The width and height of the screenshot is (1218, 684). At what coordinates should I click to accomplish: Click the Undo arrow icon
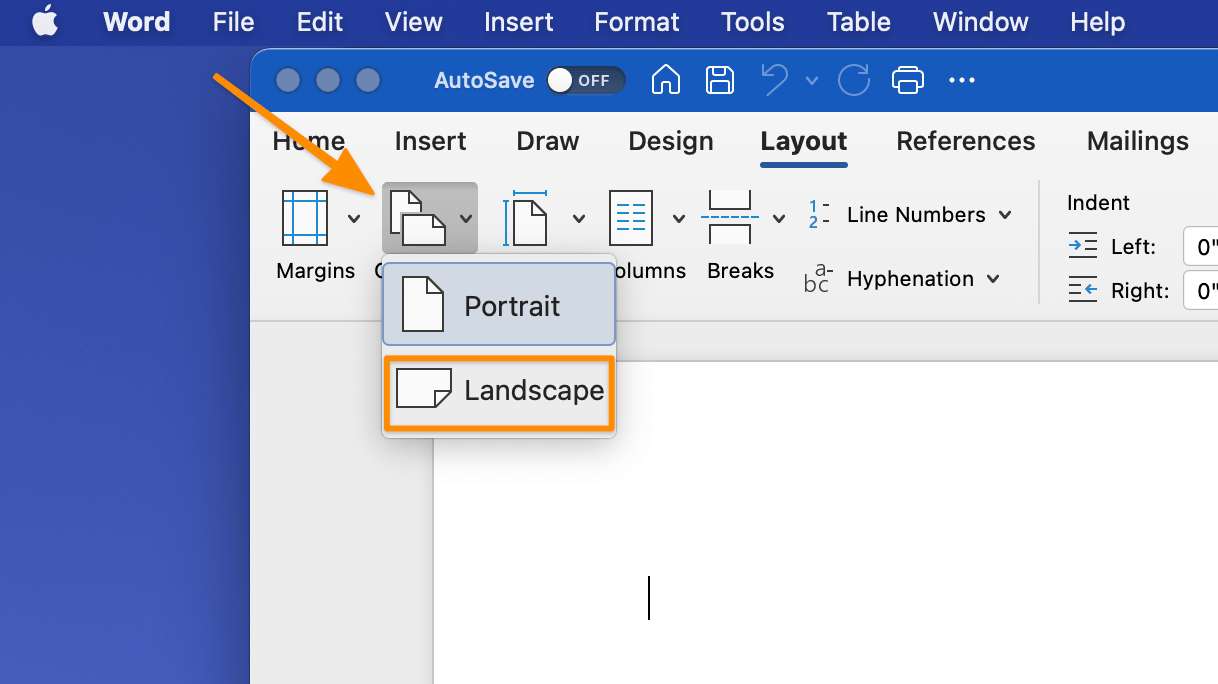point(775,80)
